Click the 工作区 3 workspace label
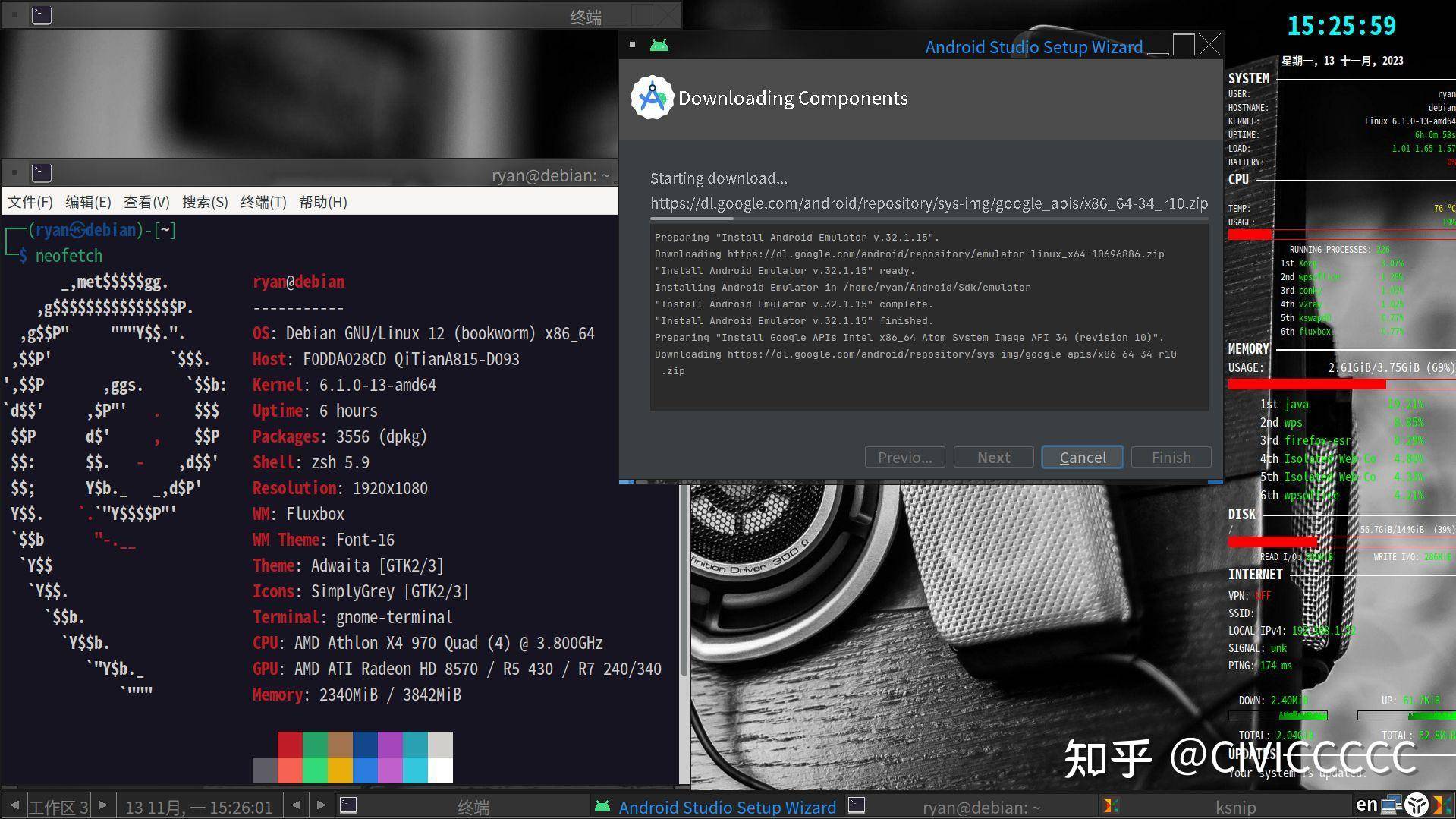This screenshot has height=819, width=1456. pos(58,807)
